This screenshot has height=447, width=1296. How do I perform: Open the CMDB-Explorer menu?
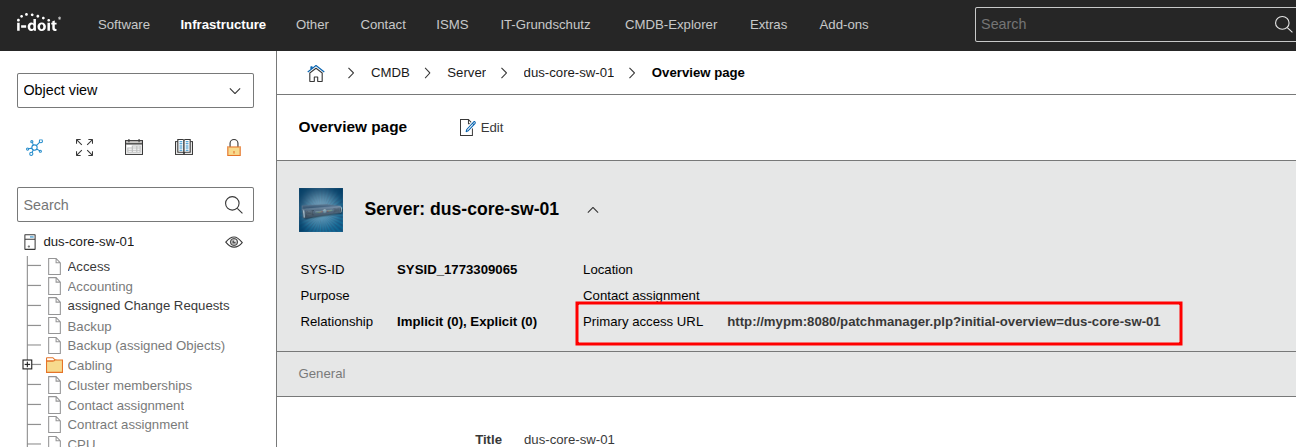(x=671, y=24)
